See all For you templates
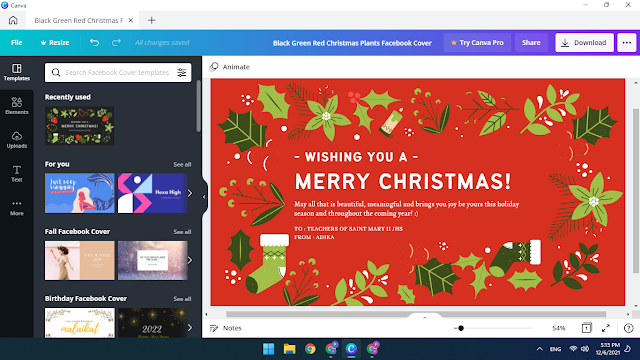 182,164
